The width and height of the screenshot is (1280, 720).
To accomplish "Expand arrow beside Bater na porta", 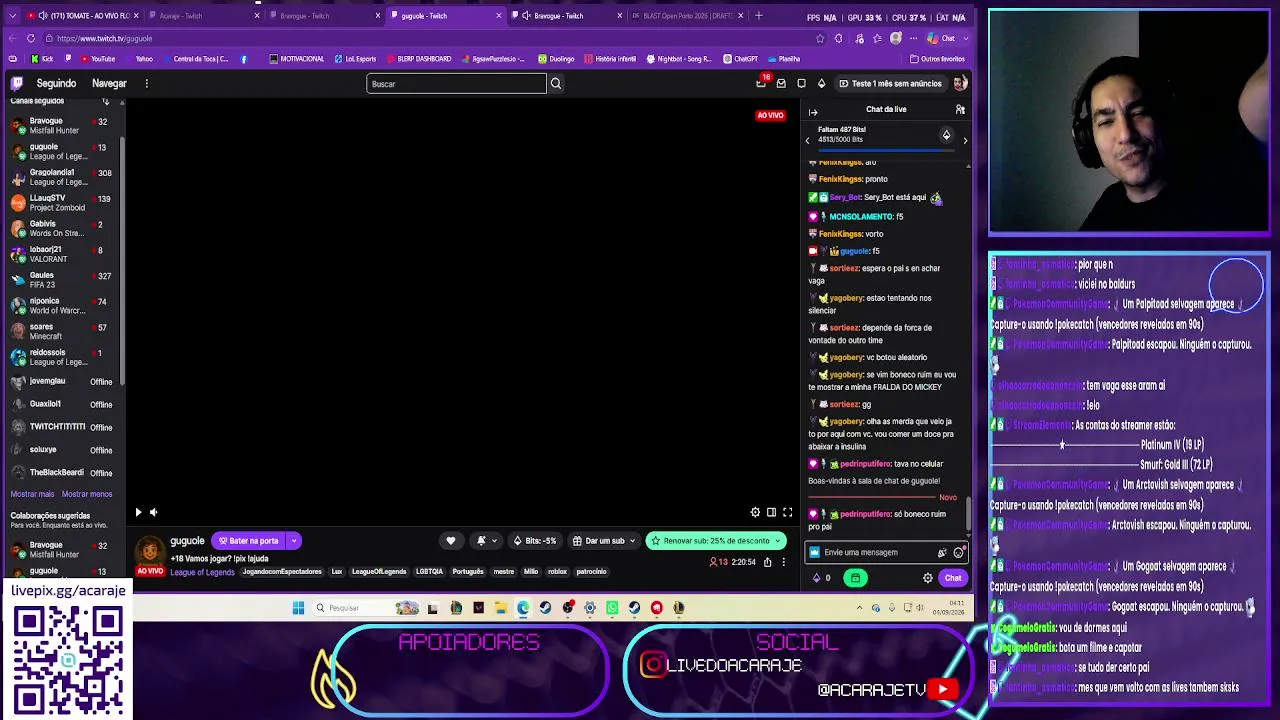I will [293, 540].
